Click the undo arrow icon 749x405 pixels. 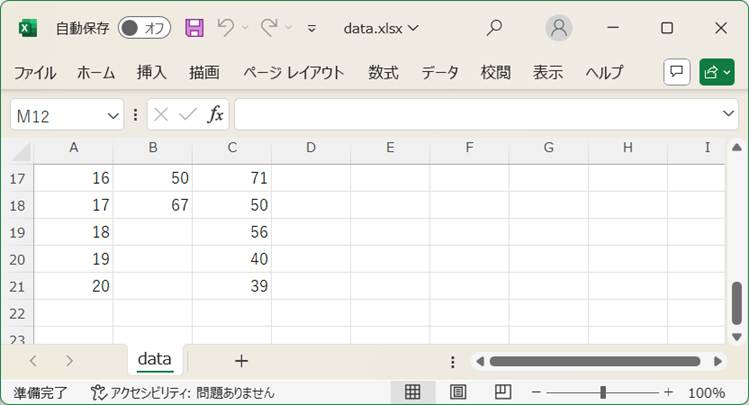(226, 28)
